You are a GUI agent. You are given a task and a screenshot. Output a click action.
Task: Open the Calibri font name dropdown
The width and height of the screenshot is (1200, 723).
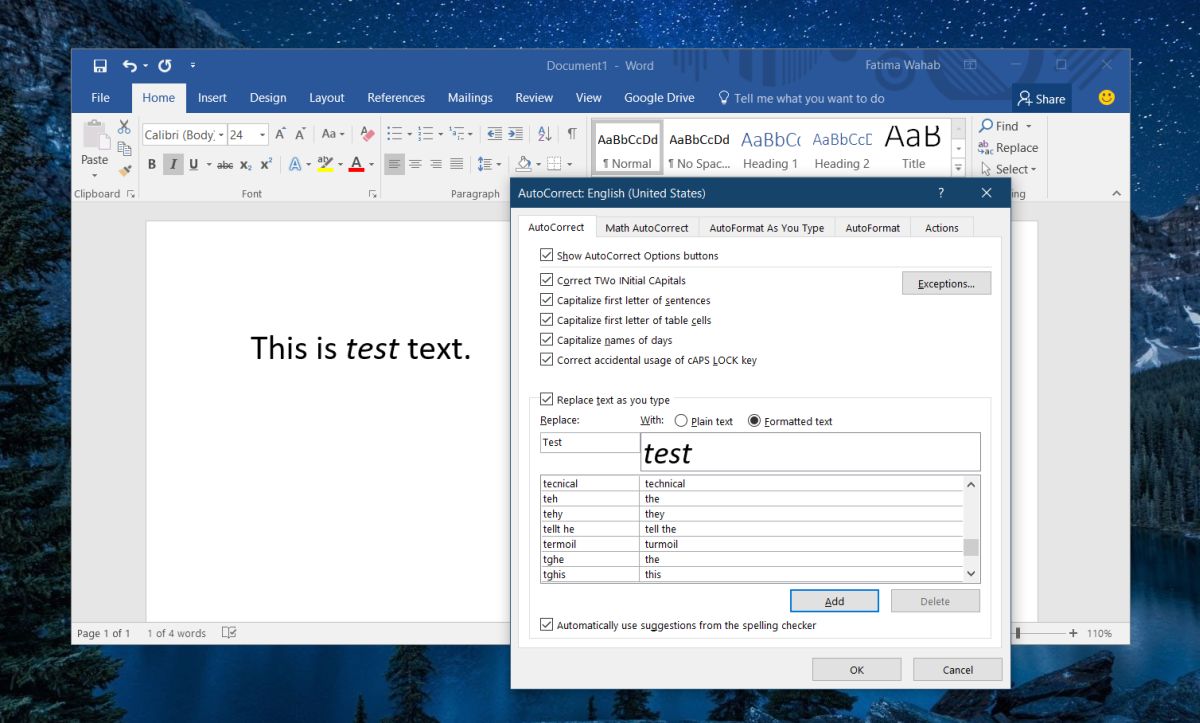[222, 133]
